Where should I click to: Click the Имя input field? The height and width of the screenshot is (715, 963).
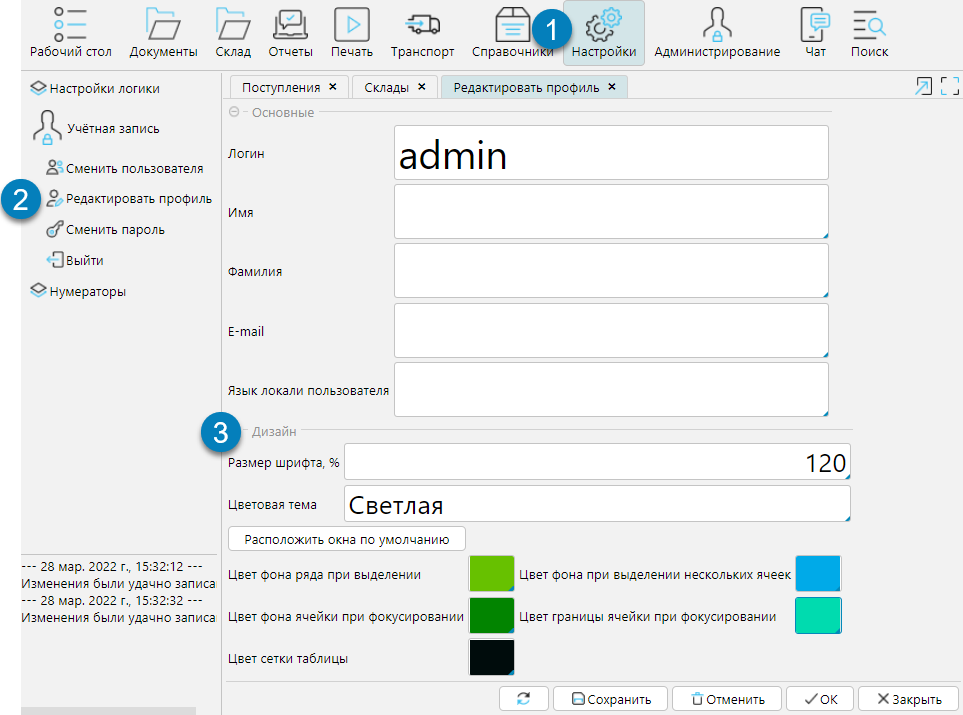tap(611, 212)
